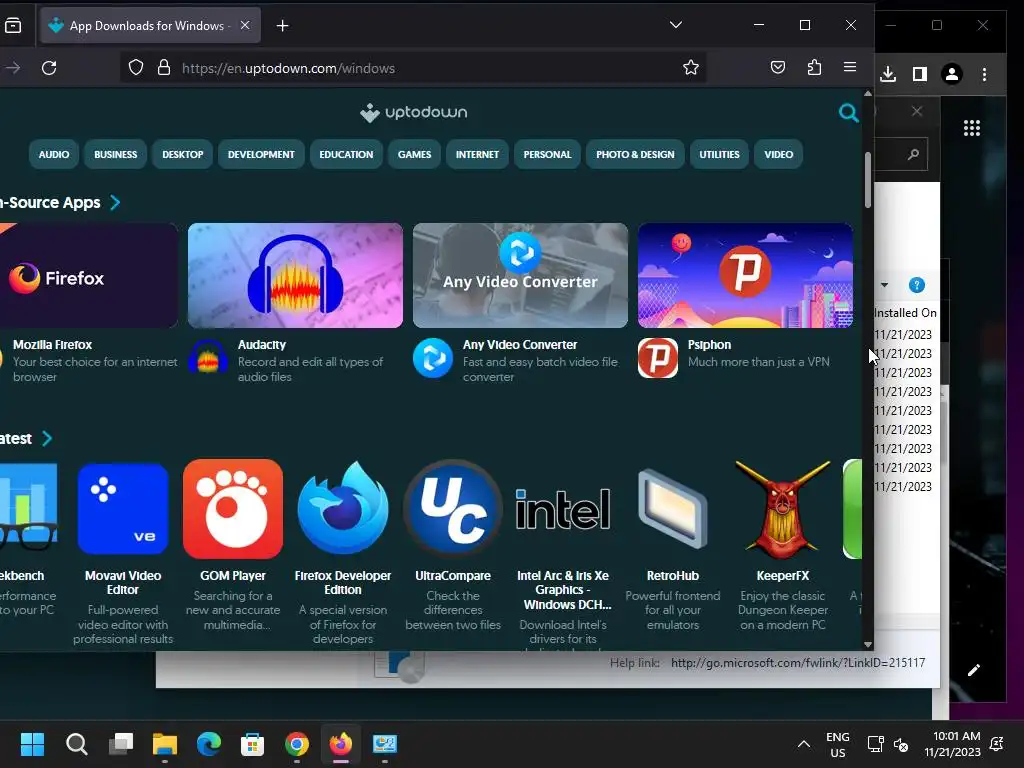Open the Mozilla Firefox title link

(52, 345)
